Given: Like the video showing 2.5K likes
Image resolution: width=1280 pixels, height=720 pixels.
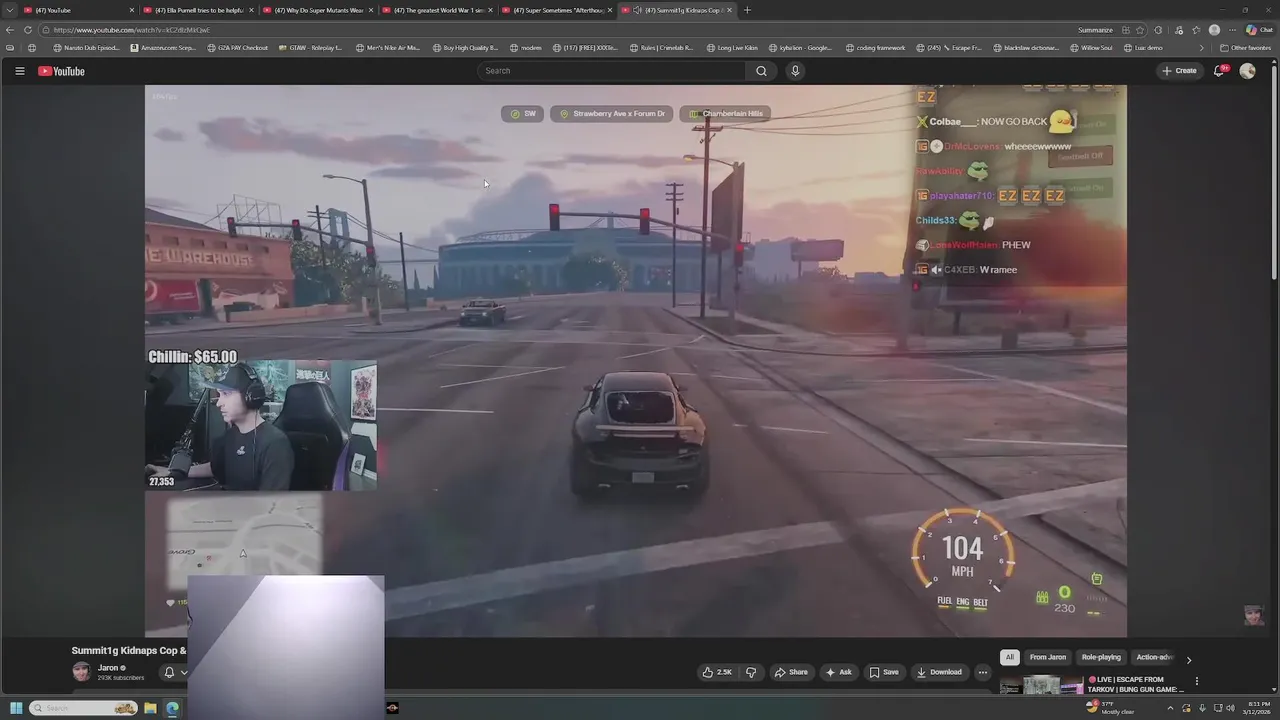Looking at the screenshot, I should click(717, 672).
